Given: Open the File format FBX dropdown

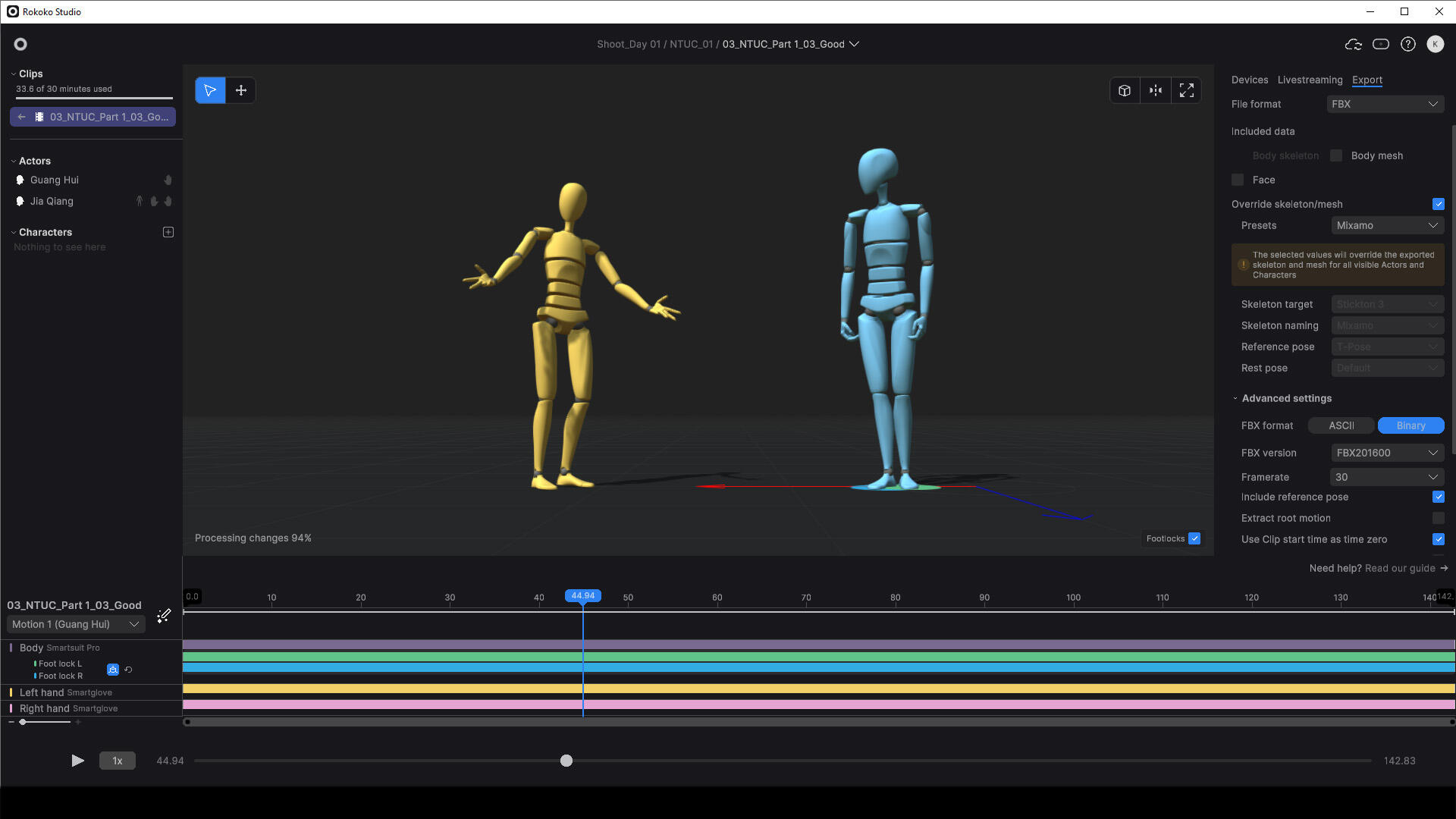Looking at the screenshot, I should tap(1384, 104).
